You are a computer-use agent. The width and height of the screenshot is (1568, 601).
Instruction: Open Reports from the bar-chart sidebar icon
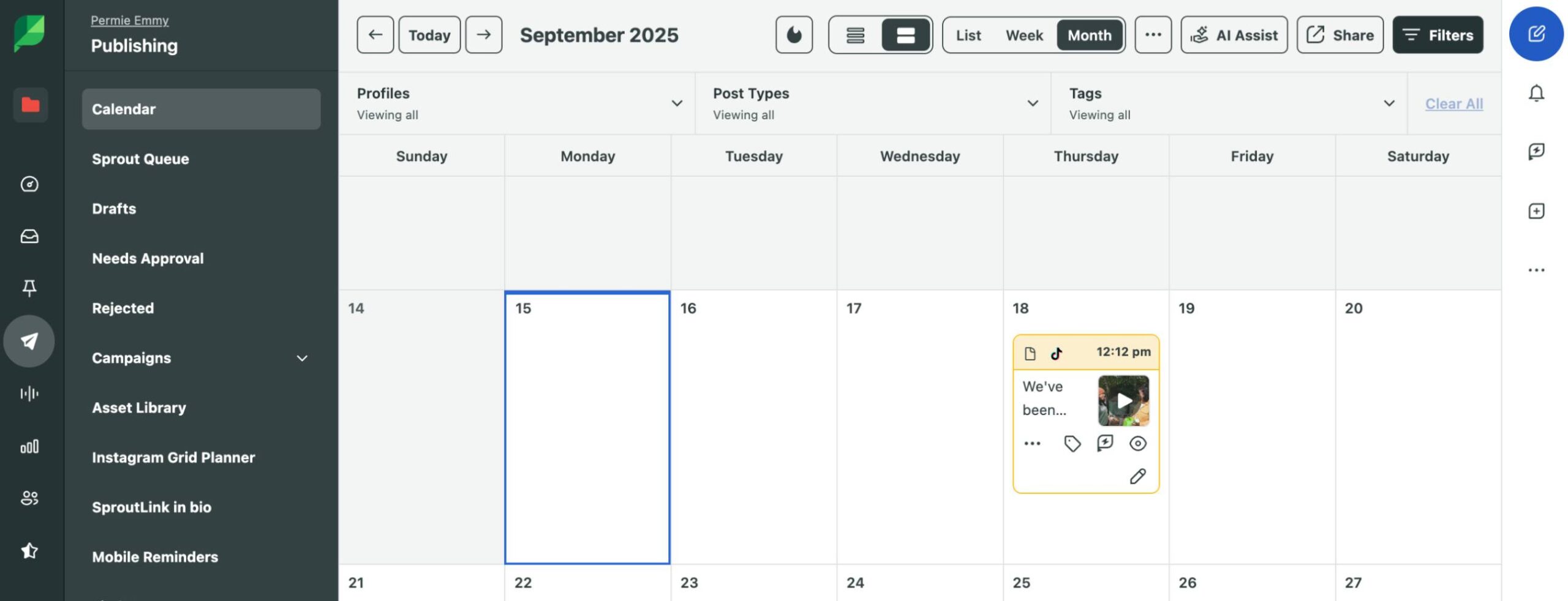point(29,446)
